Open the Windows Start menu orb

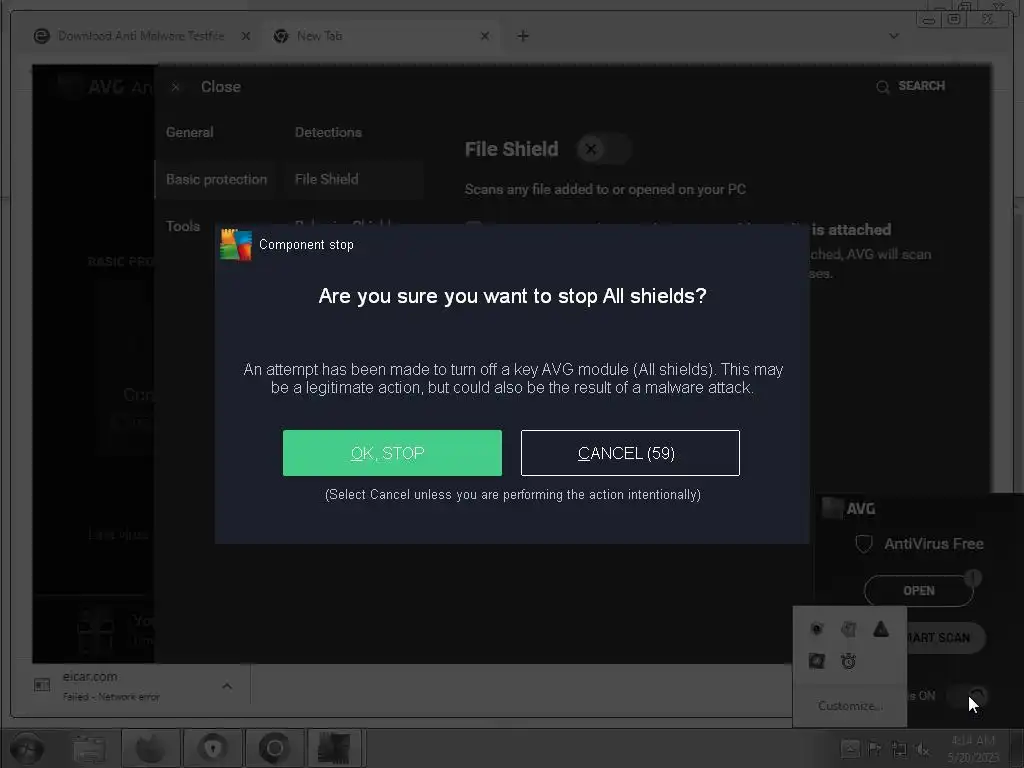27,748
